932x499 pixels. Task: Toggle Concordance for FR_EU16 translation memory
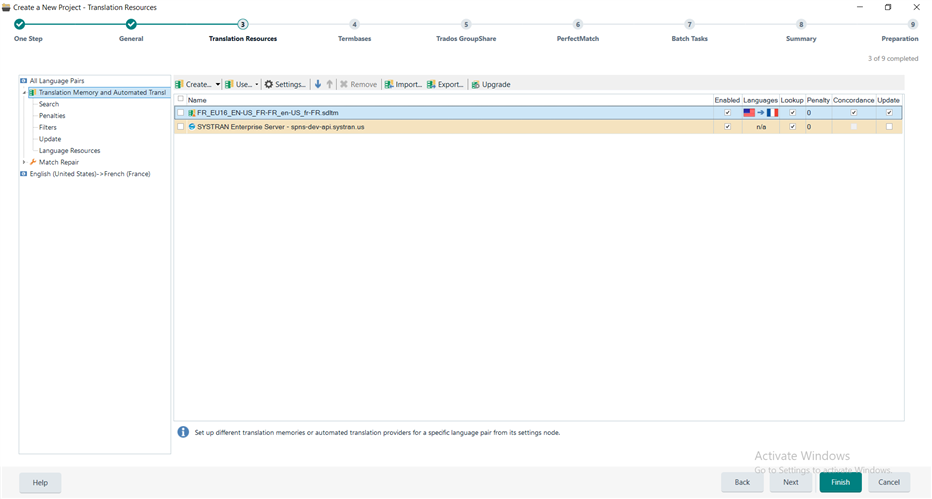tap(854, 112)
